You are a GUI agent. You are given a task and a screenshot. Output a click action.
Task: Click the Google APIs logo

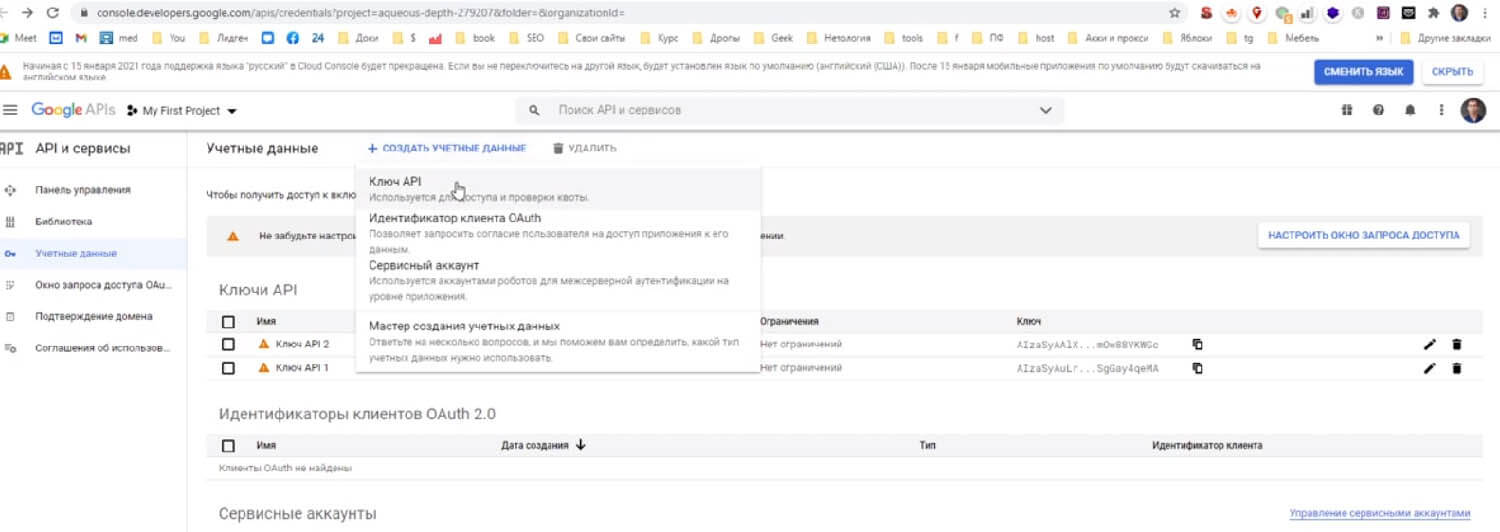click(x=73, y=110)
